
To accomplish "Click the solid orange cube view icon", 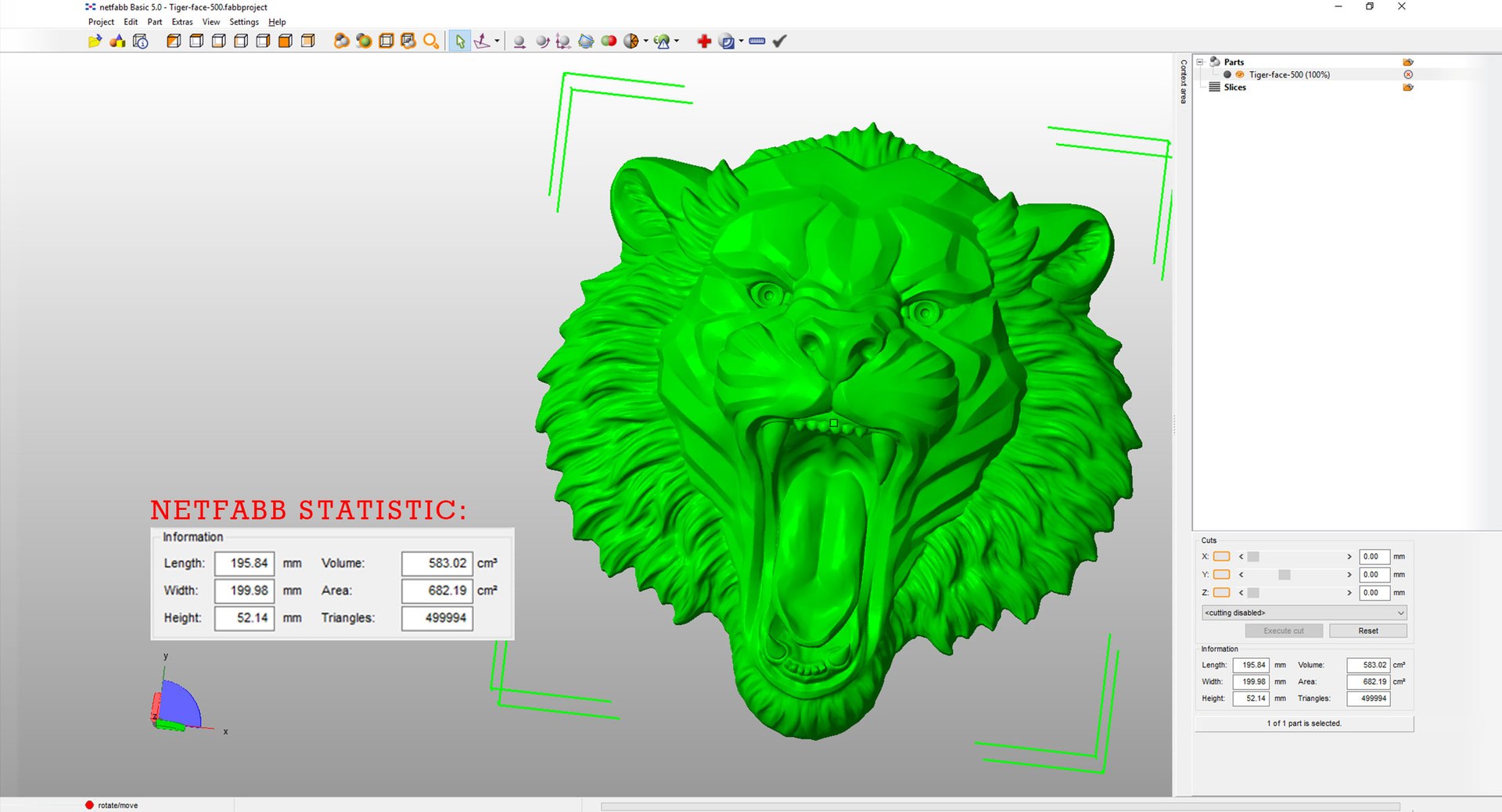I will tap(286, 41).
